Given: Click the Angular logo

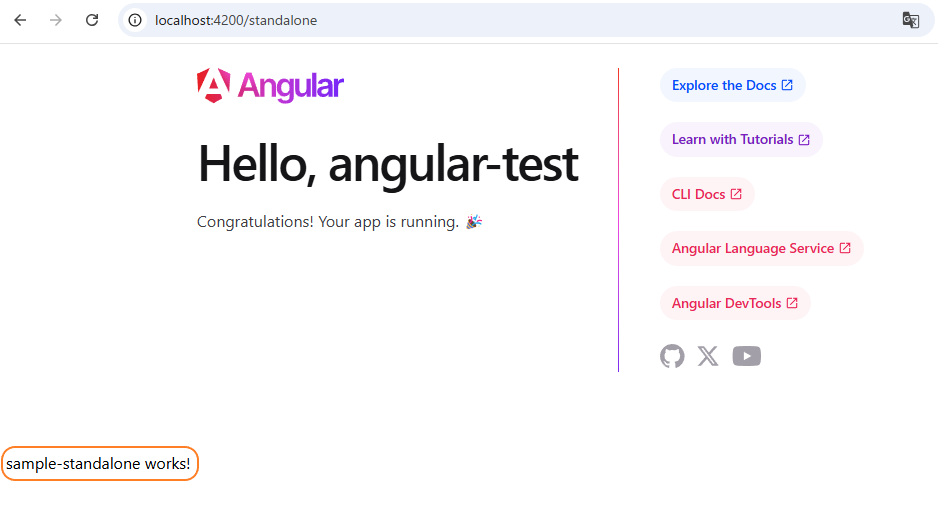Looking at the screenshot, I should click(270, 86).
